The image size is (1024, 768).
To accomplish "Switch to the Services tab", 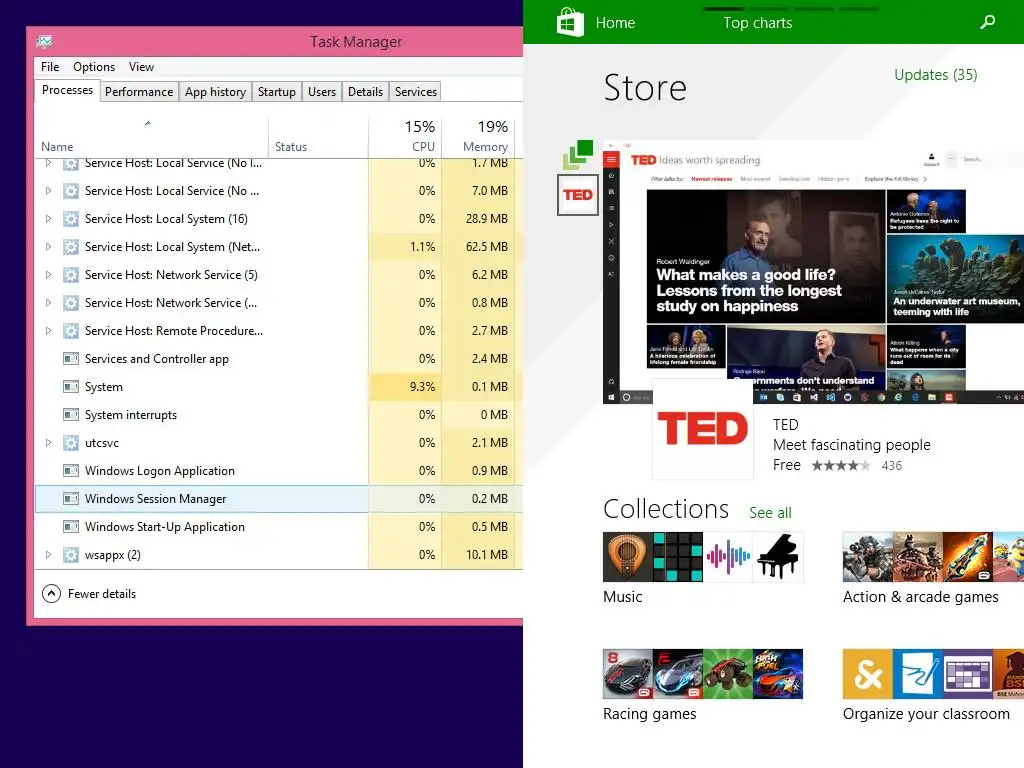I will [x=416, y=91].
